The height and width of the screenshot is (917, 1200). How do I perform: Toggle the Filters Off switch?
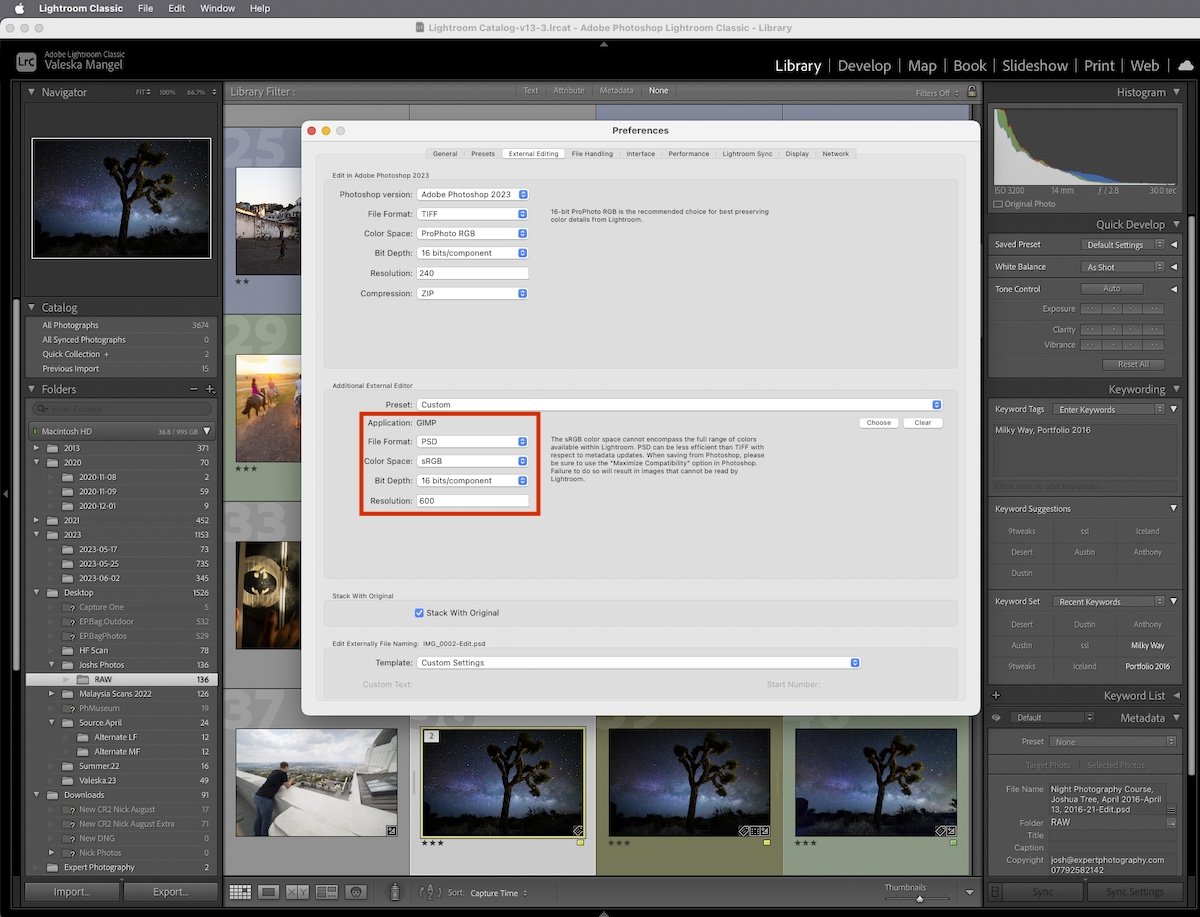pyautogui.click(x=930, y=90)
